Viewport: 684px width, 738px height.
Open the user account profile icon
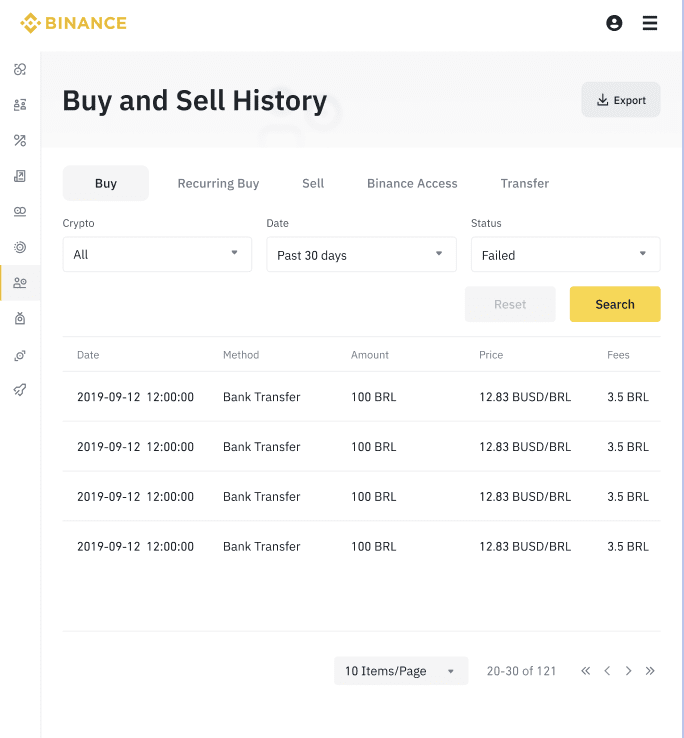point(614,23)
